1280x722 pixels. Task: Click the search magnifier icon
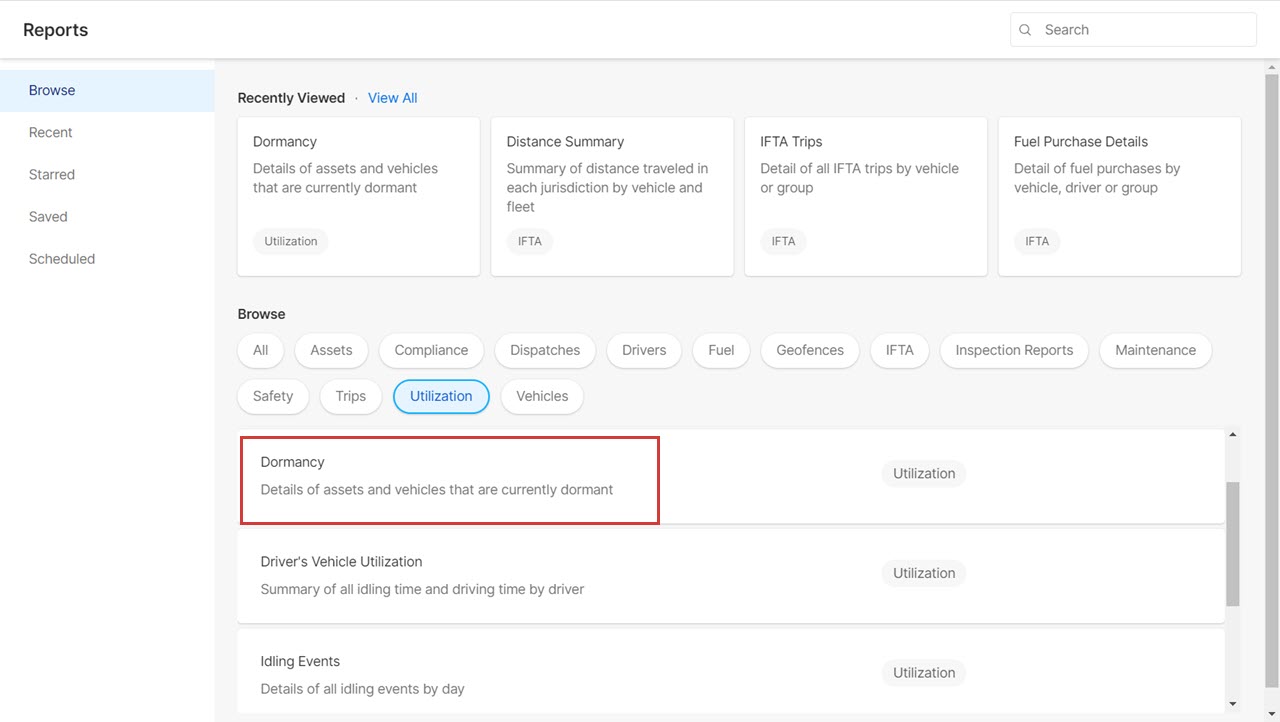pyautogui.click(x=1025, y=30)
